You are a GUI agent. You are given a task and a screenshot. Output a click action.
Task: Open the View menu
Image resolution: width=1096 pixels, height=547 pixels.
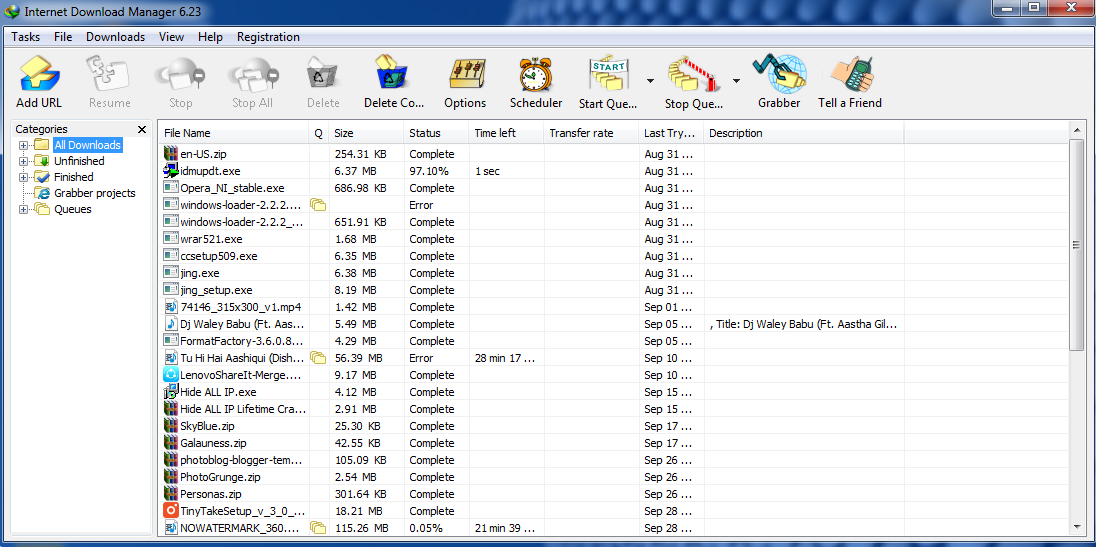pyautogui.click(x=171, y=37)
